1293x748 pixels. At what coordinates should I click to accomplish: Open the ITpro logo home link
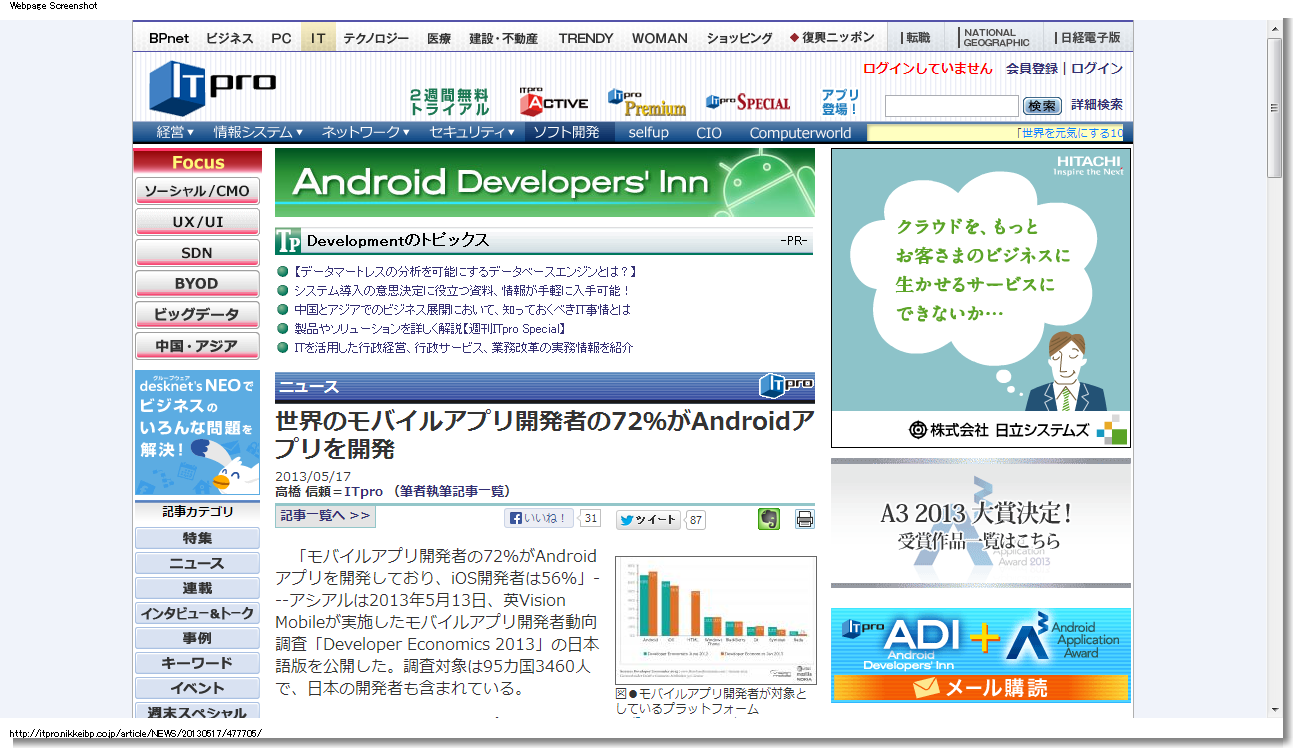pos(213,87)
